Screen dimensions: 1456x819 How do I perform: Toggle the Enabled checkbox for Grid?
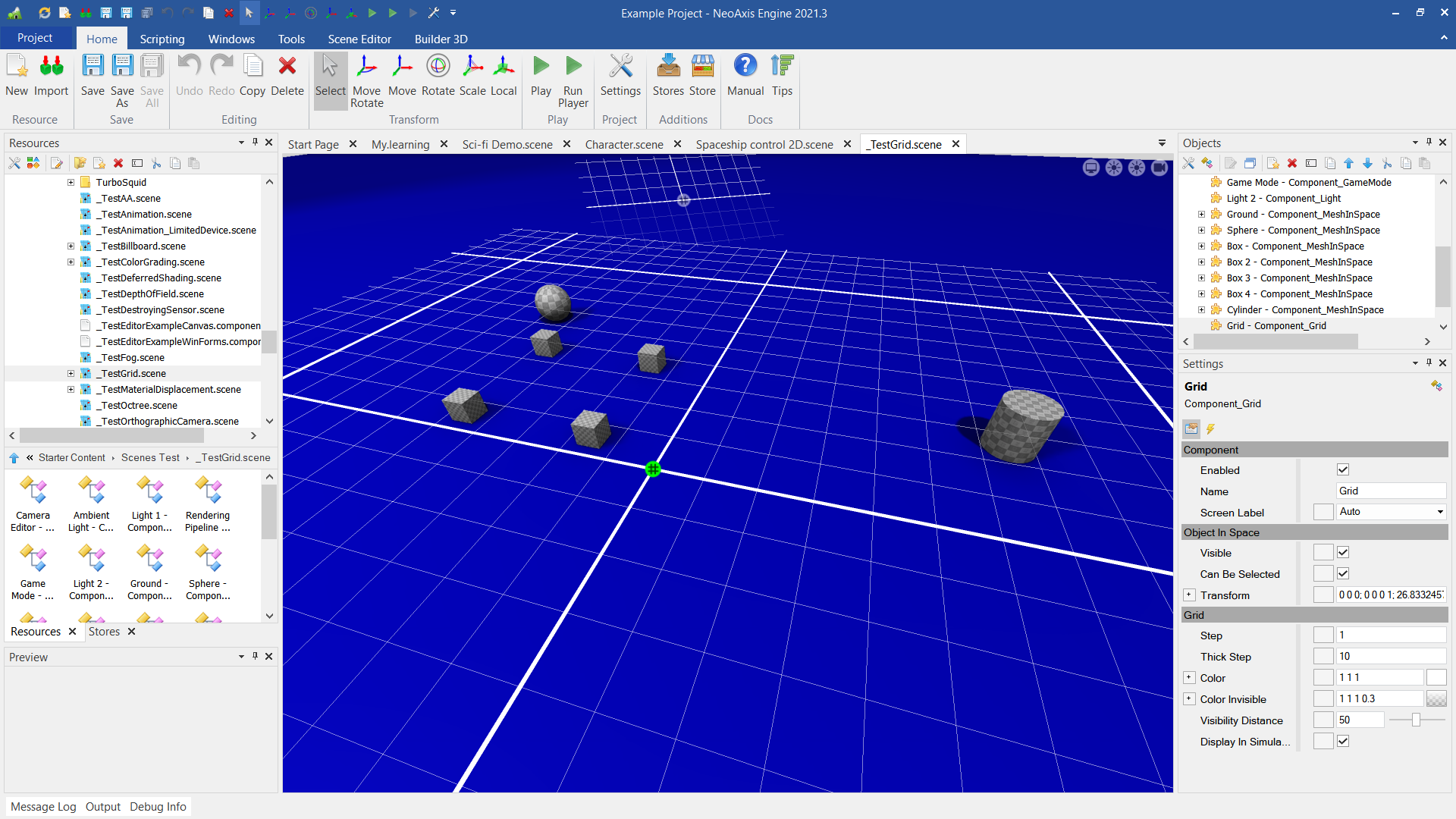click(1343, 470)
